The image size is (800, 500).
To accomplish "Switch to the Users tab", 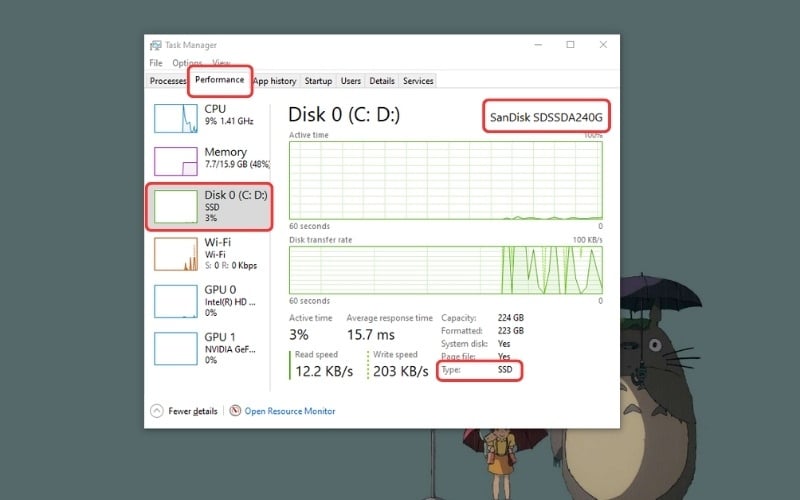I will pyautogui.click(x=351, y=81).
